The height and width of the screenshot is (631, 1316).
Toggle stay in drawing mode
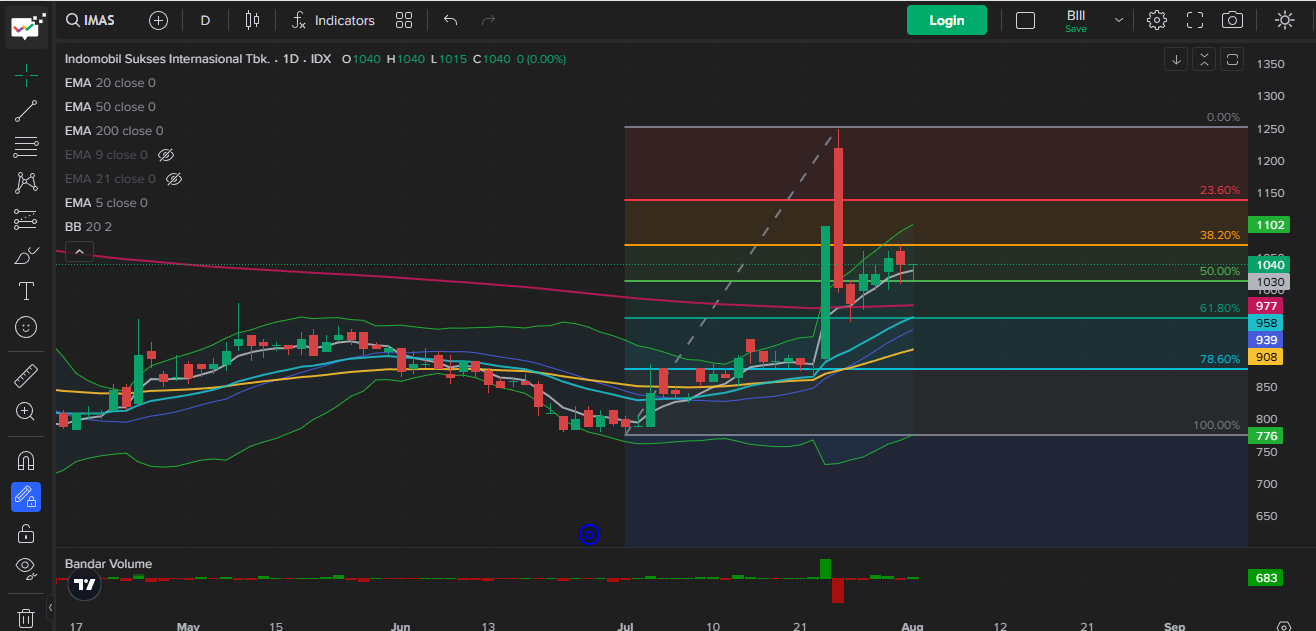click(x=27, y=497)
